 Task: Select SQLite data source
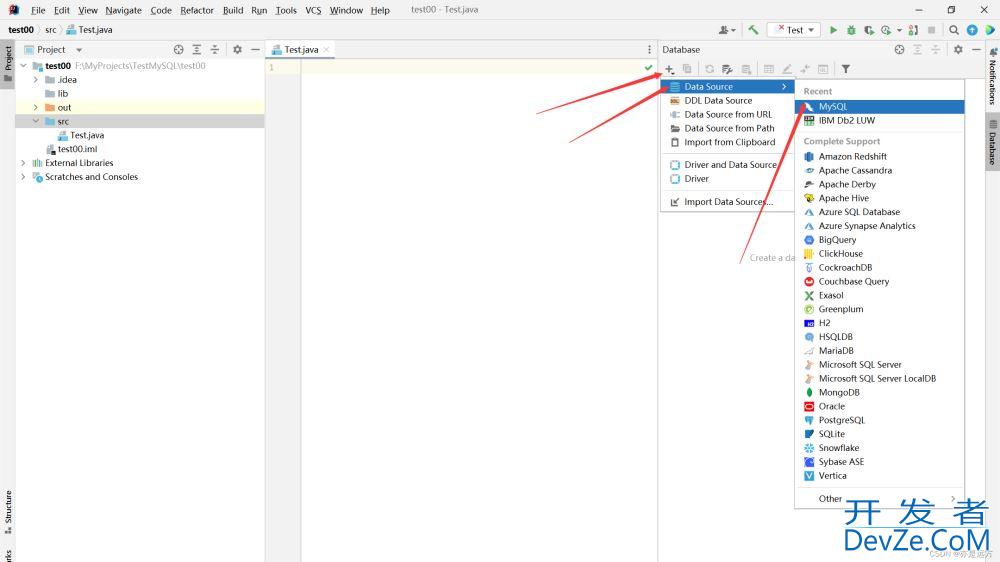click(879, 434)
